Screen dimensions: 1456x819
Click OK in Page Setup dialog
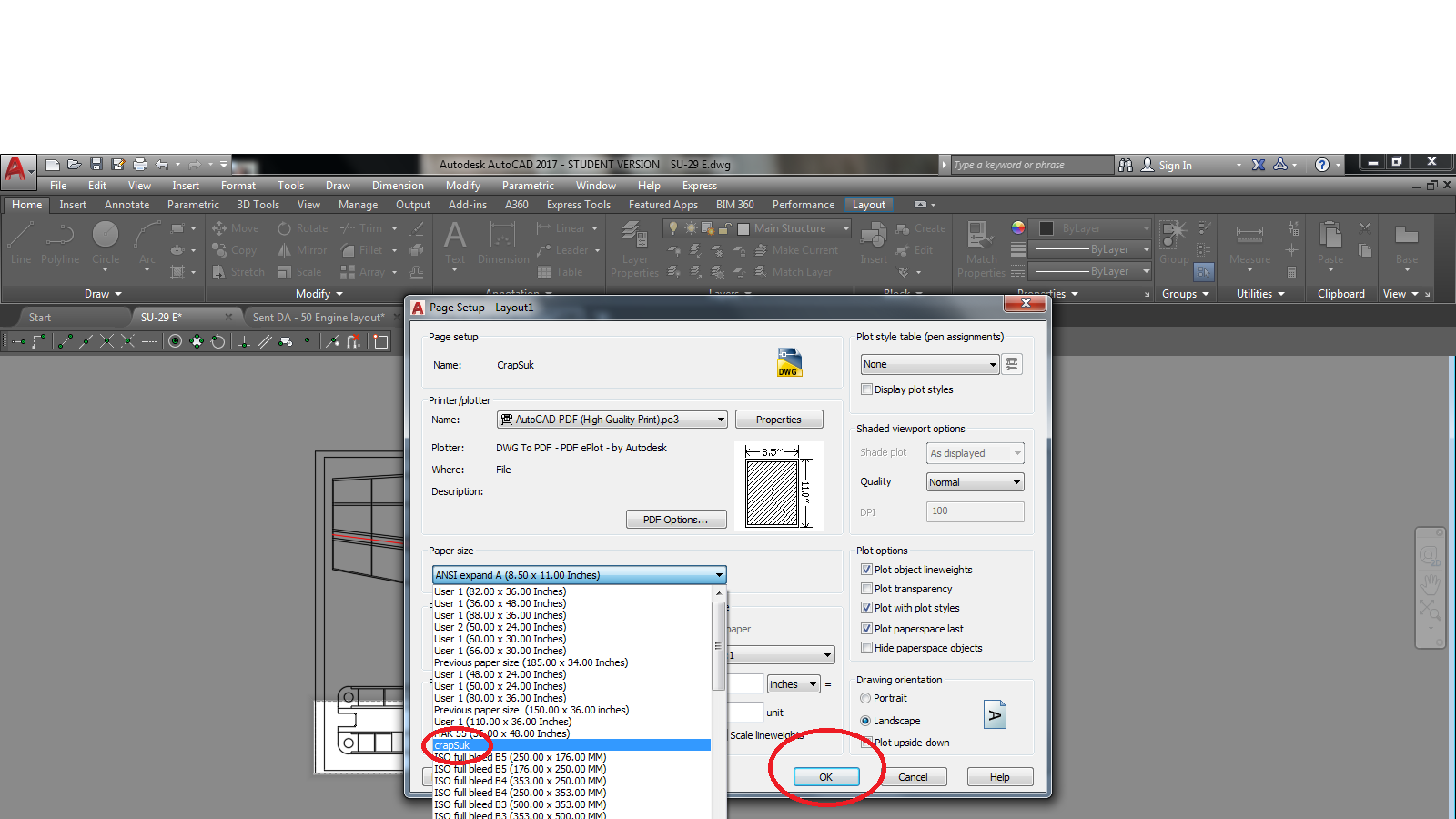[x=825, y=777]
